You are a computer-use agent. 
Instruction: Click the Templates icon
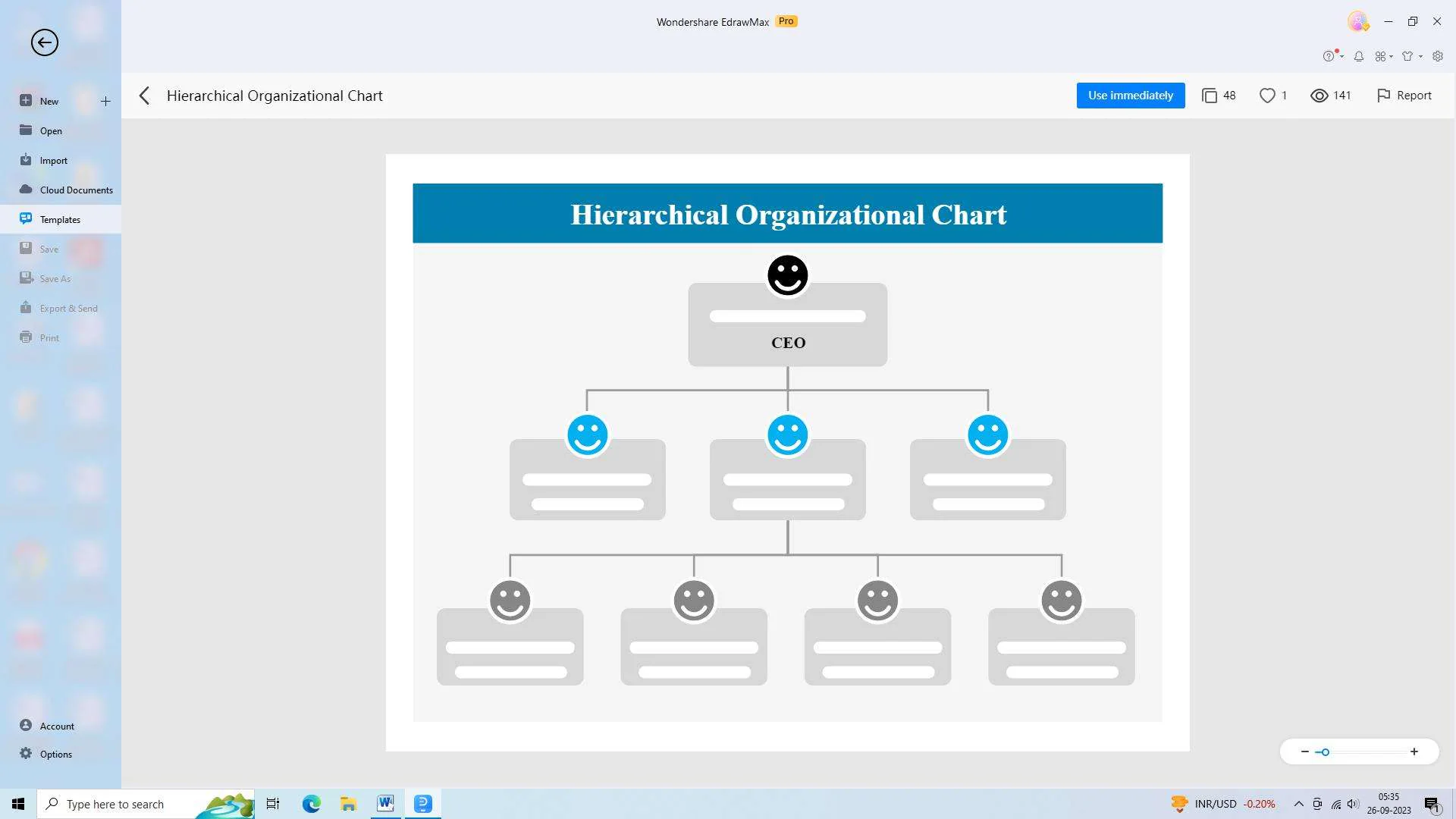point(25,219)
